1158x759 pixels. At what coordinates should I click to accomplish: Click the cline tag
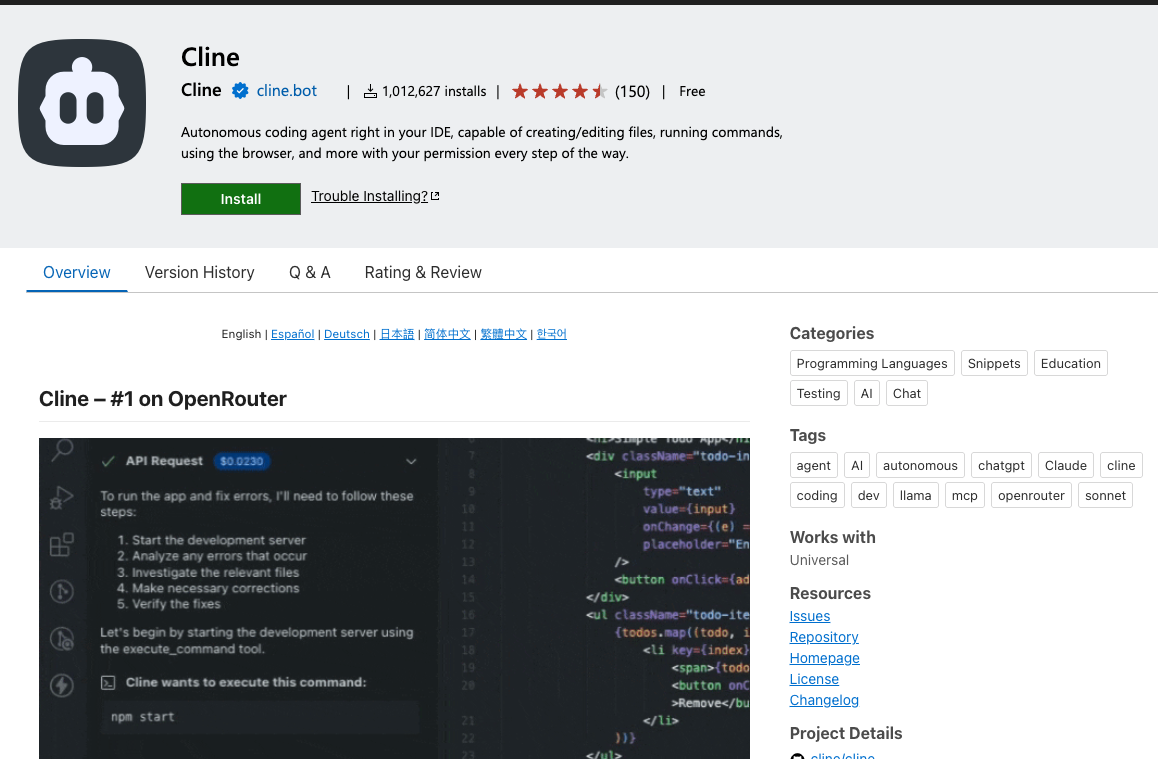[1121, 466]
